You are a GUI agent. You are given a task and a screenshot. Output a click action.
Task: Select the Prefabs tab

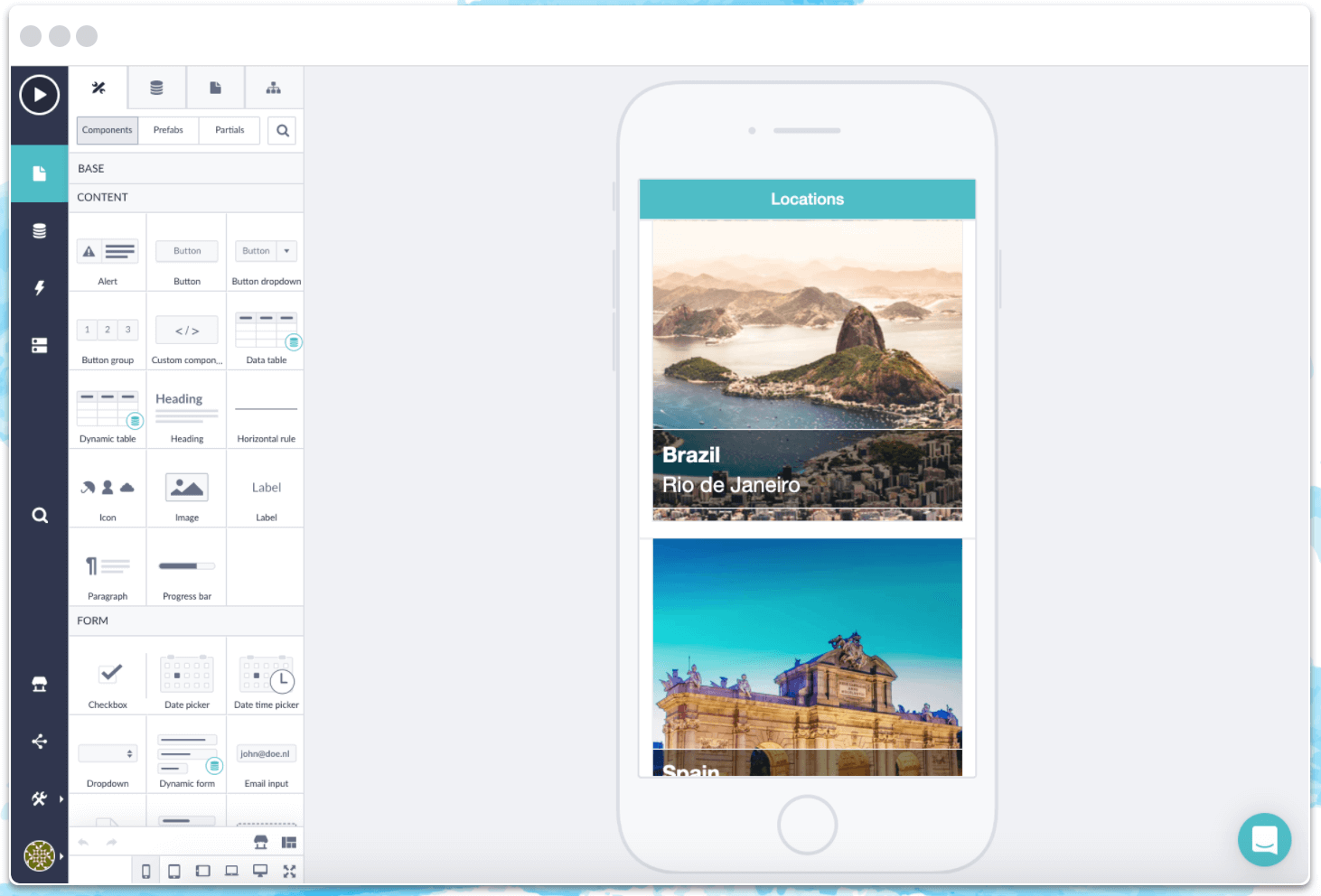pyautogui.click(x=168, y=130)
